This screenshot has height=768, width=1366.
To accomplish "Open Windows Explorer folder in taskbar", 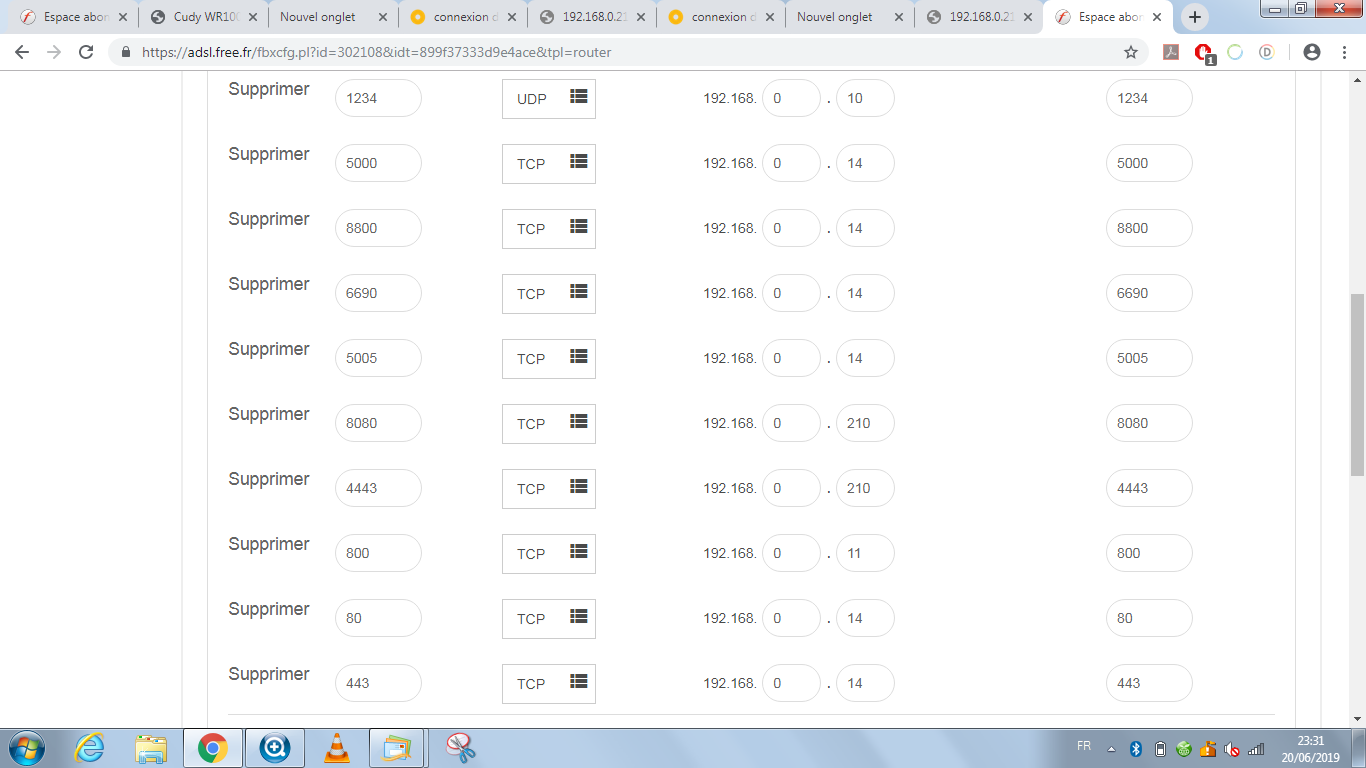I will click(152, 748).
